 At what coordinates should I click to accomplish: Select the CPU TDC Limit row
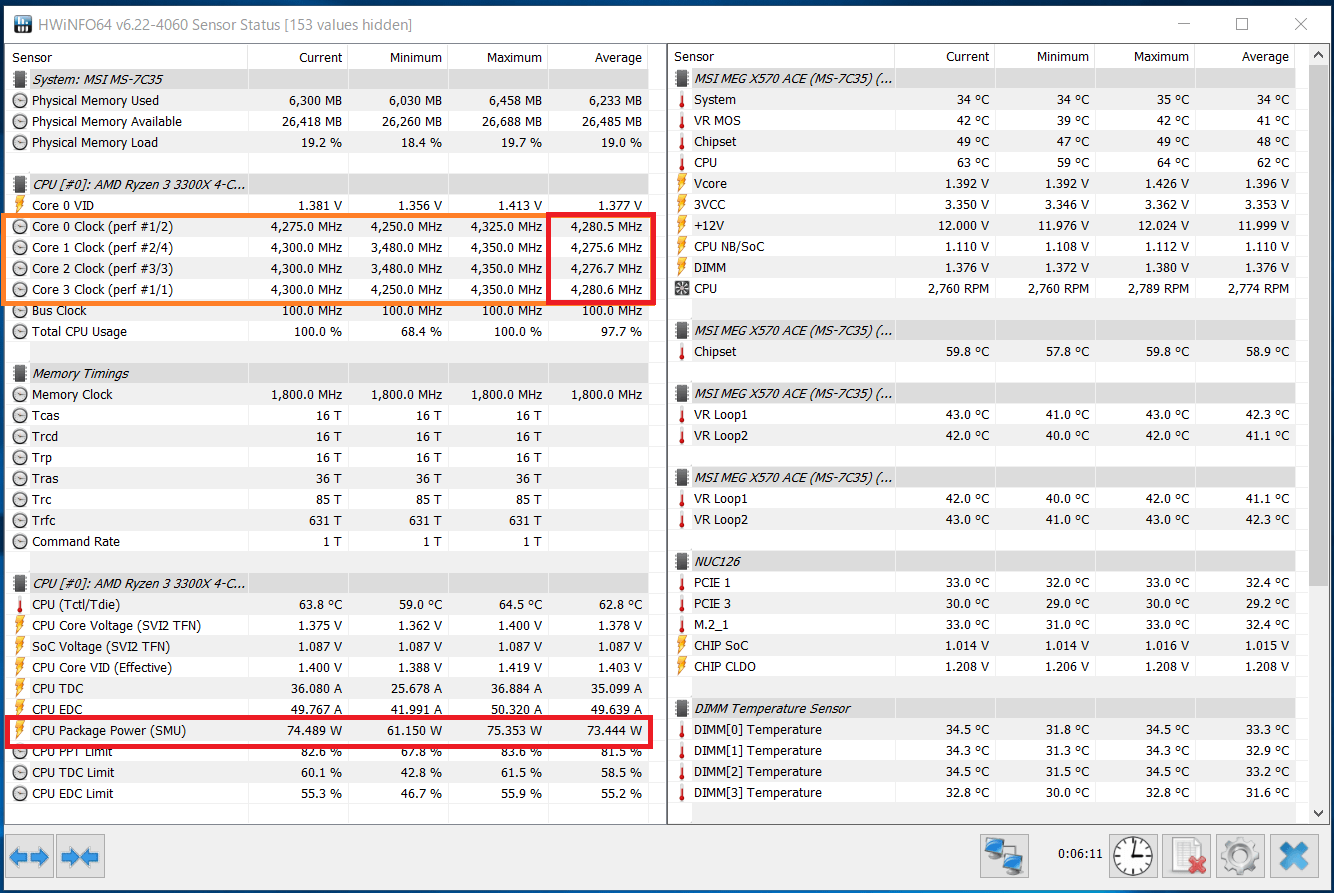click(x=327, y=772)
